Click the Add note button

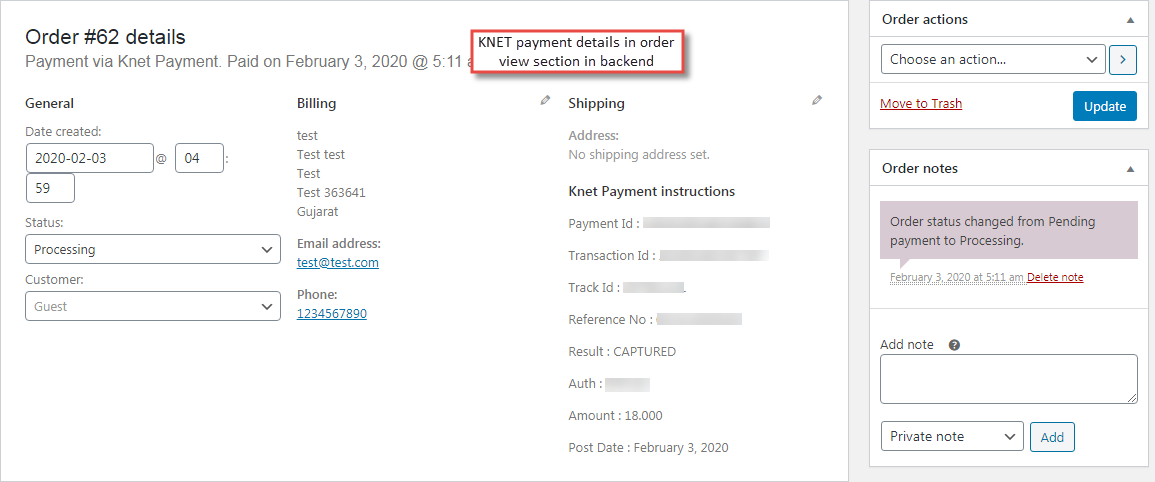point(1052,437)
